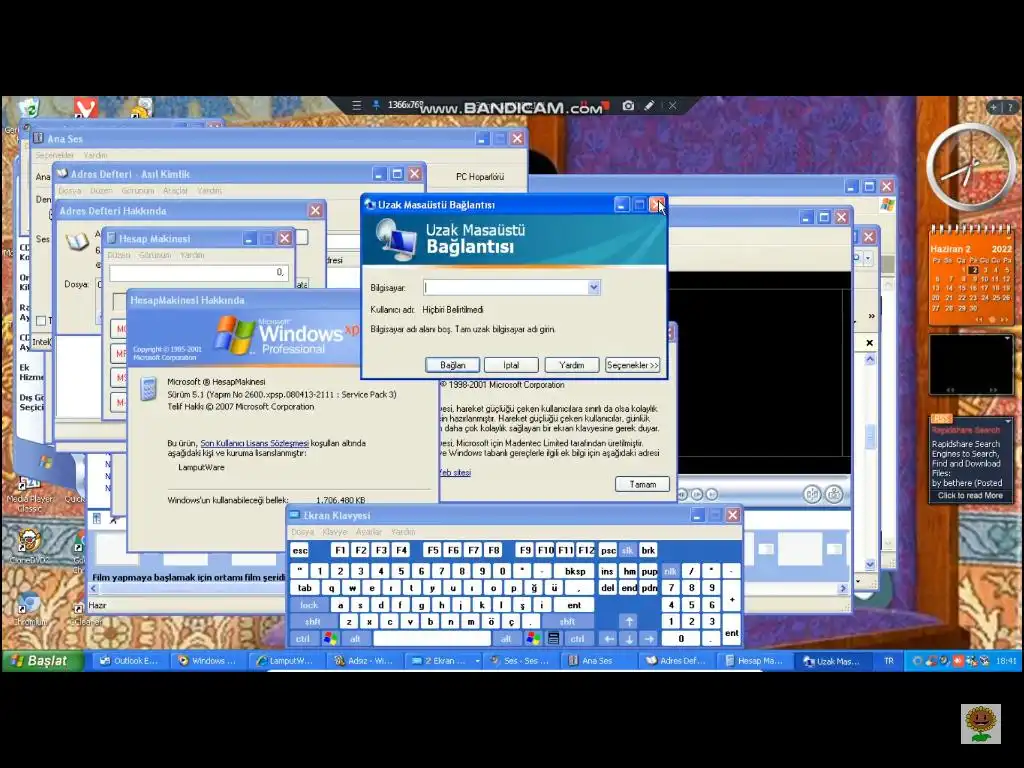
Task: Toggle the right ctrl key on keyboard
Action: coord(577,639)
